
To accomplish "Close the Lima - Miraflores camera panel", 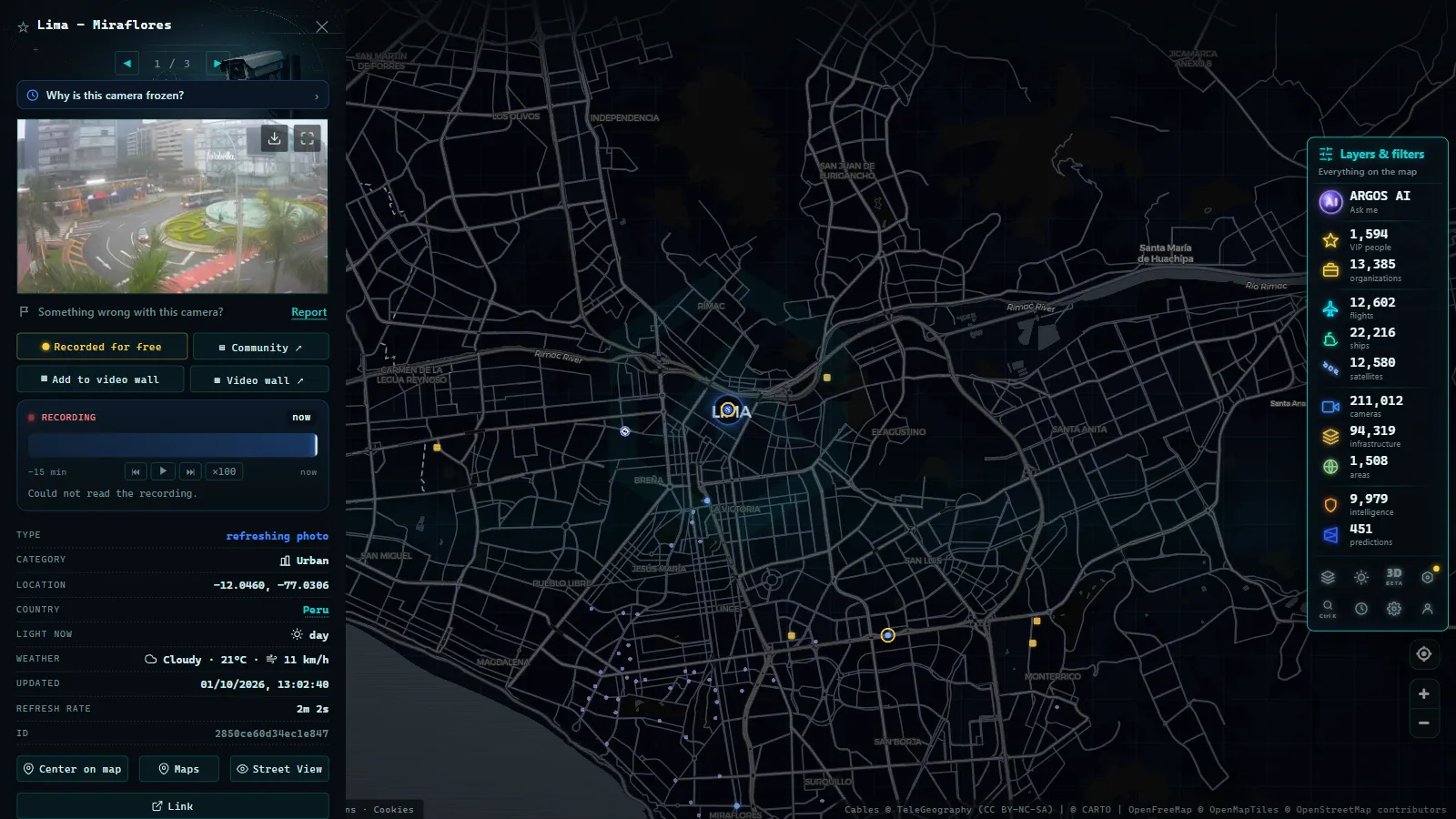I will (322, 27).
